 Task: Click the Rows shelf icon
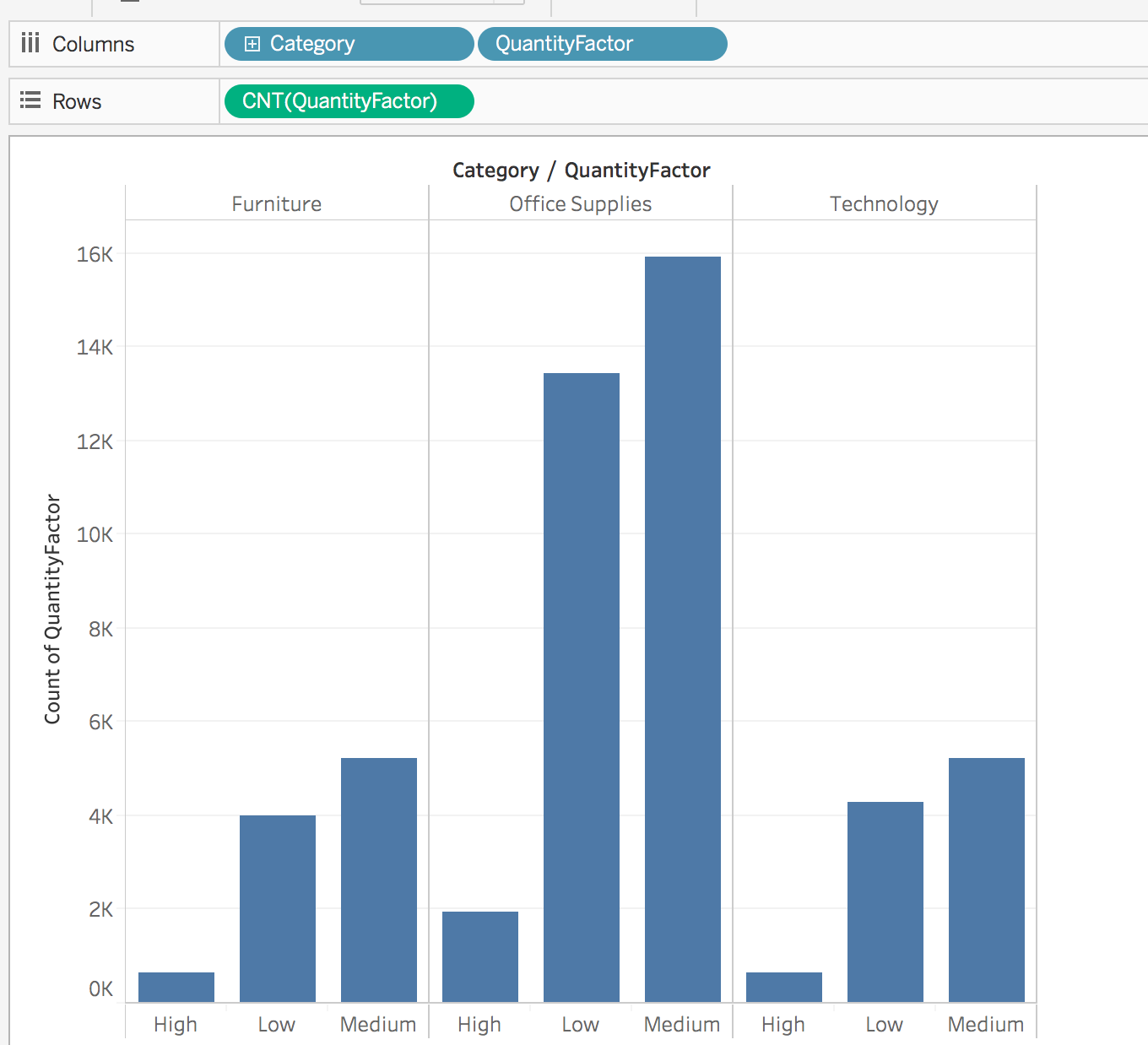click(x=30, y=100)
